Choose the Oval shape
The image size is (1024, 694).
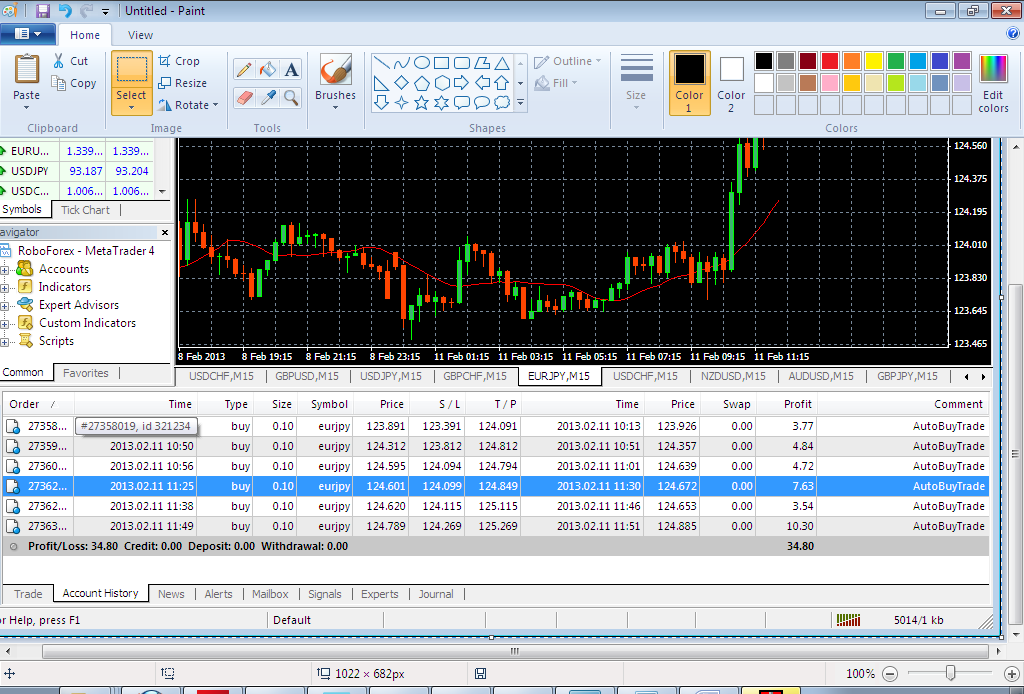pyautogui.click(x=422, y=63)
